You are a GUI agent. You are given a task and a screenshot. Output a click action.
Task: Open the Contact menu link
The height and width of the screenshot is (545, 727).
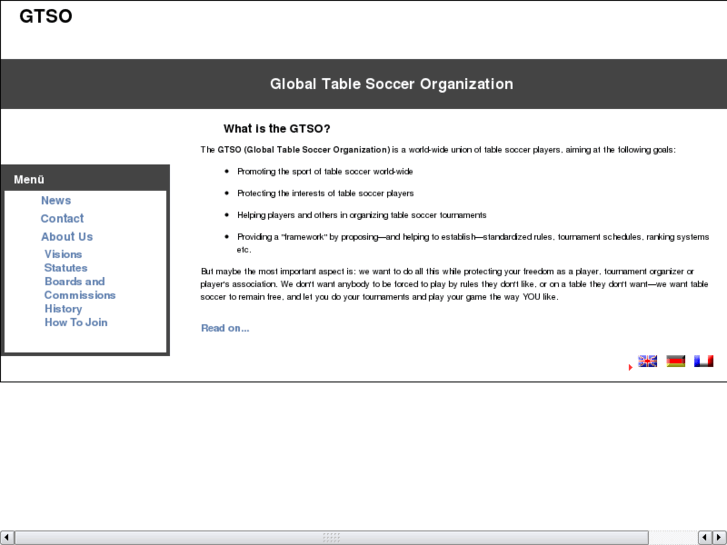click(x=62, y=218)
